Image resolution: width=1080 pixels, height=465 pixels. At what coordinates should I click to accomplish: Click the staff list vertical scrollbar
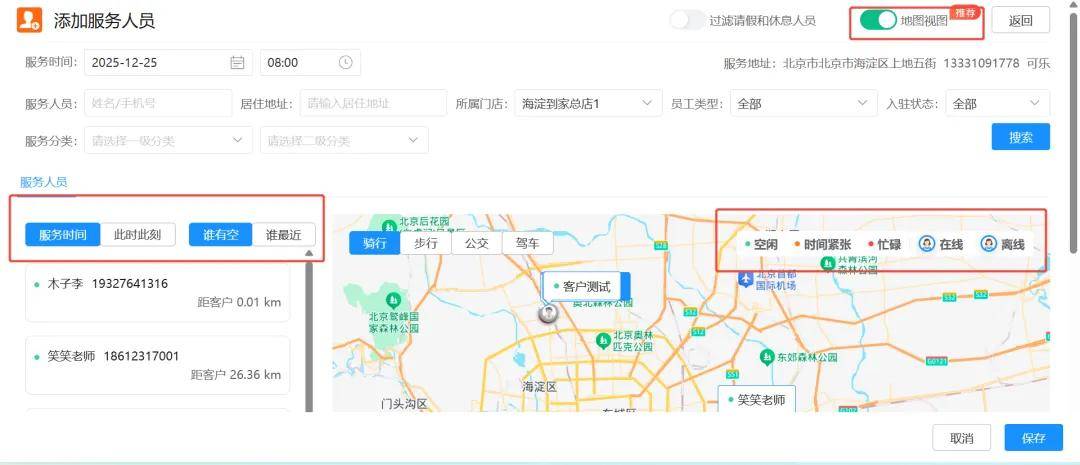tap(308, 330)
